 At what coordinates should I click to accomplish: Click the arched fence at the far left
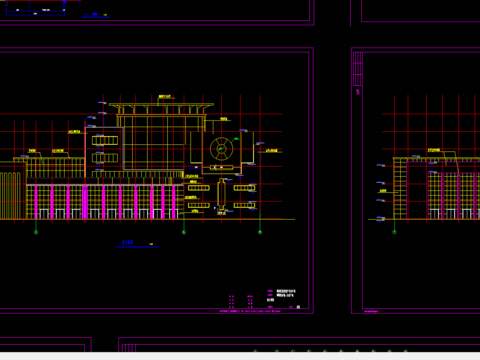[x=10, y=195]
